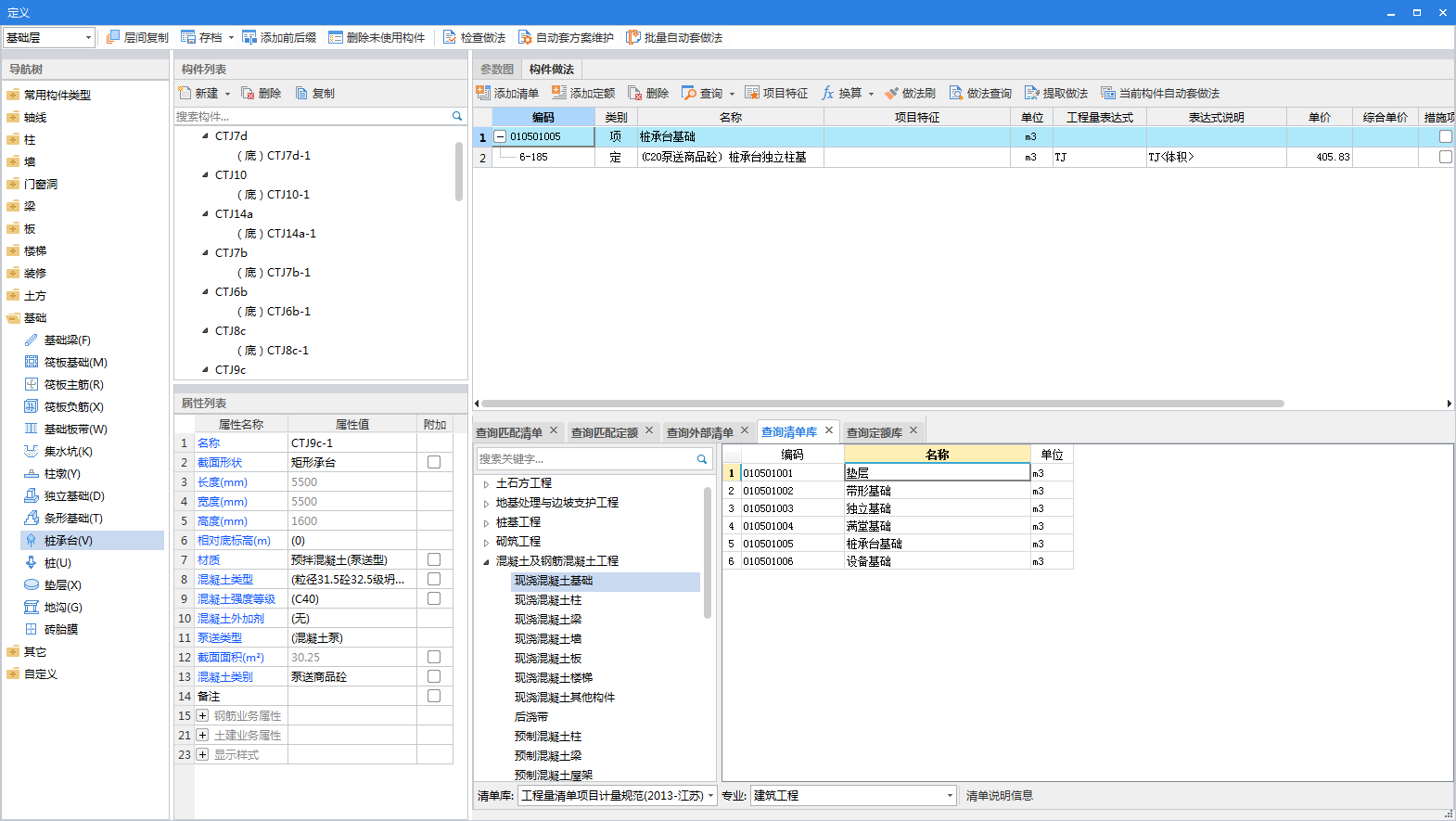Screen dimensions: 1456x821
Task: Select 独立基础 row 010501003
Action: (x=898, y=508)
